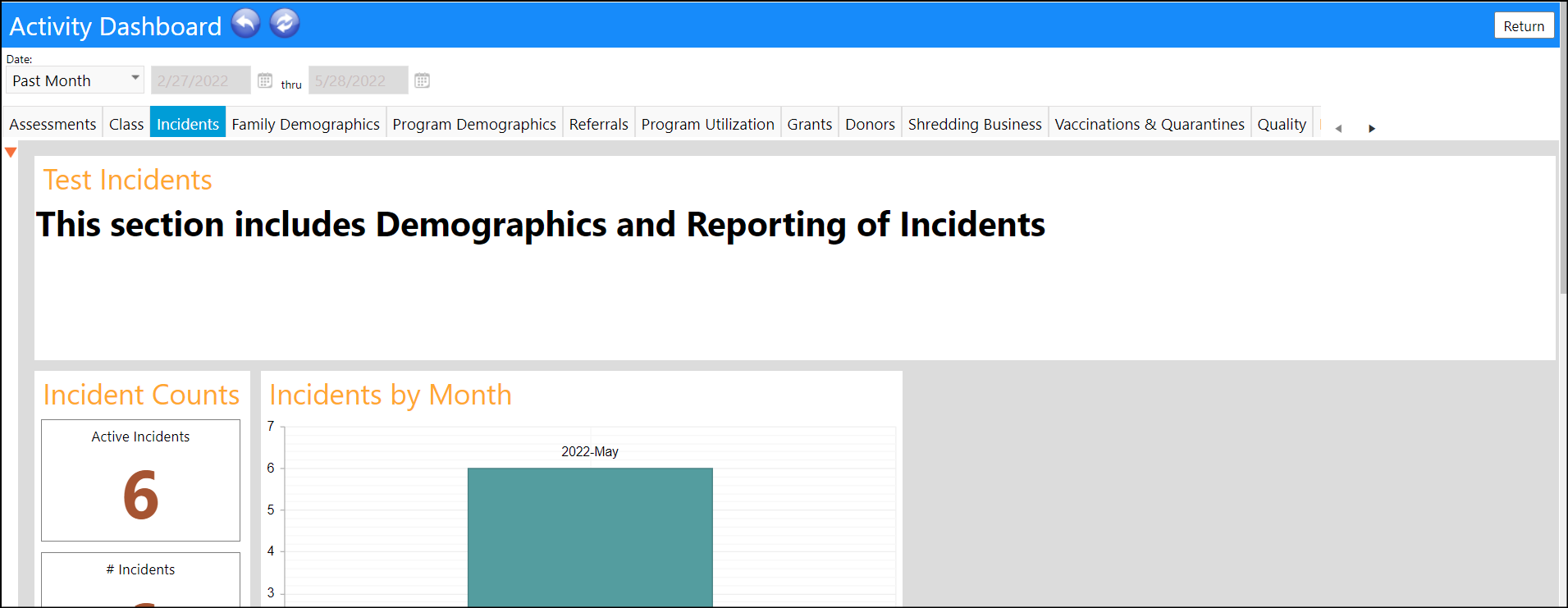Go to the Family Demographics tab

coord(305,124)
